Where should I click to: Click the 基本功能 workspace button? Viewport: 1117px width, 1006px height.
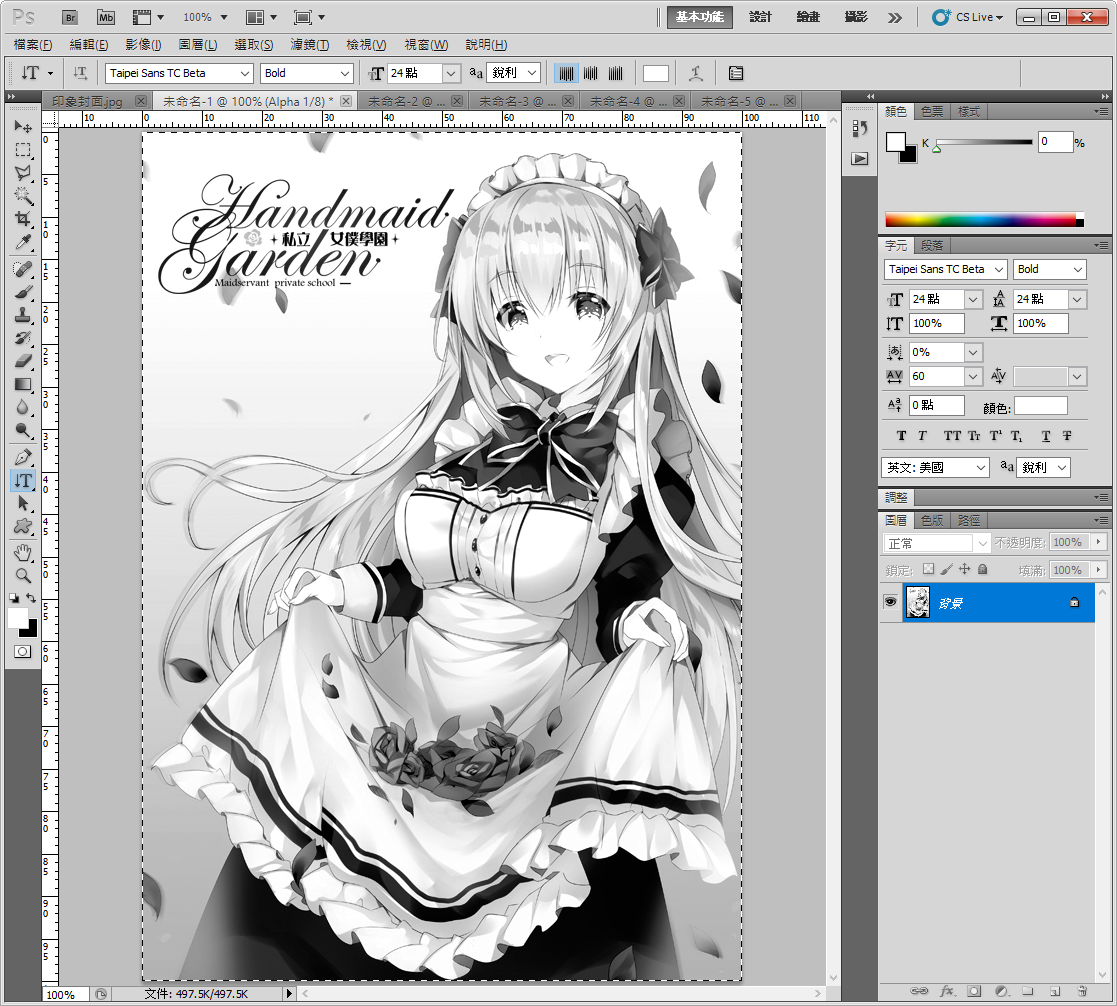(700, 17)
